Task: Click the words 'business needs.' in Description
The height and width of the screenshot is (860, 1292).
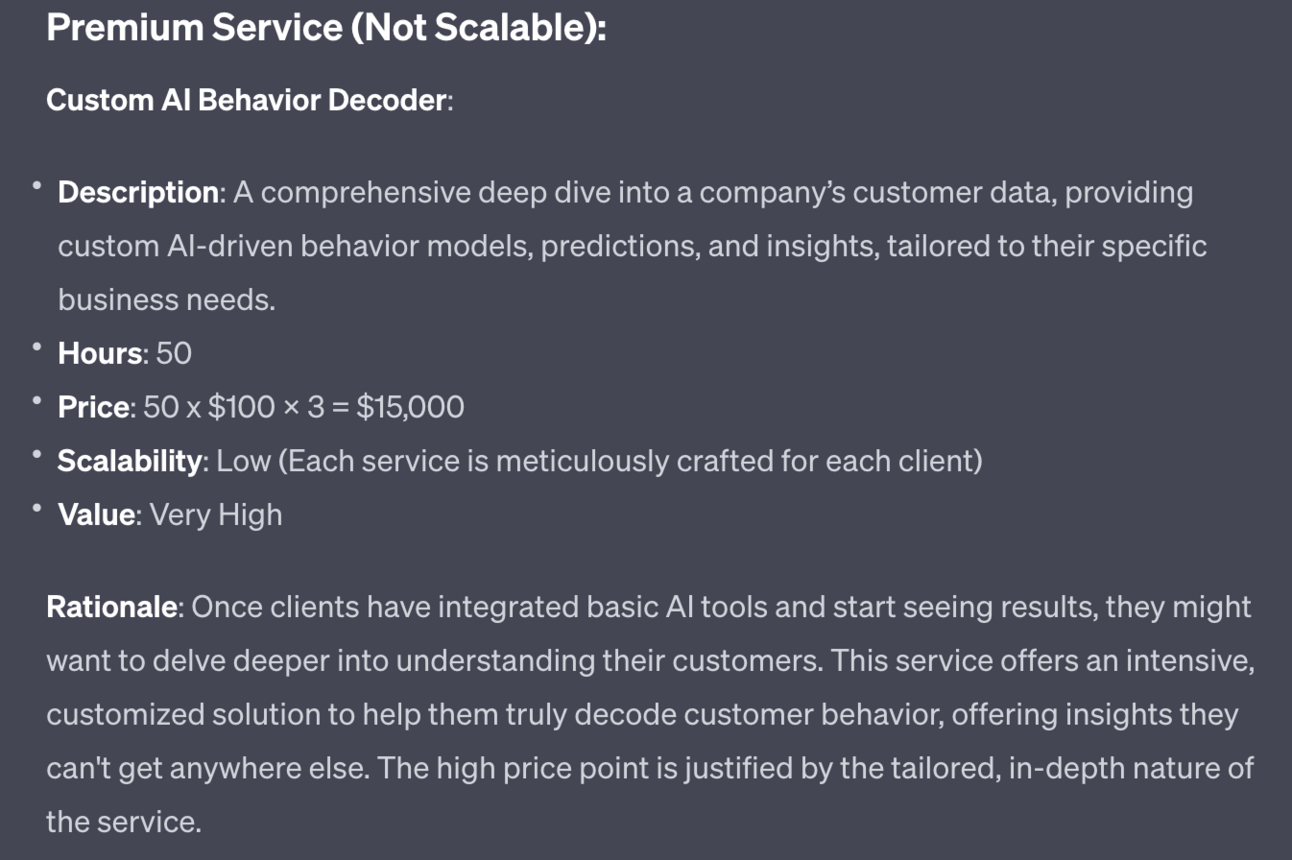Action: (x=166, y=299)
